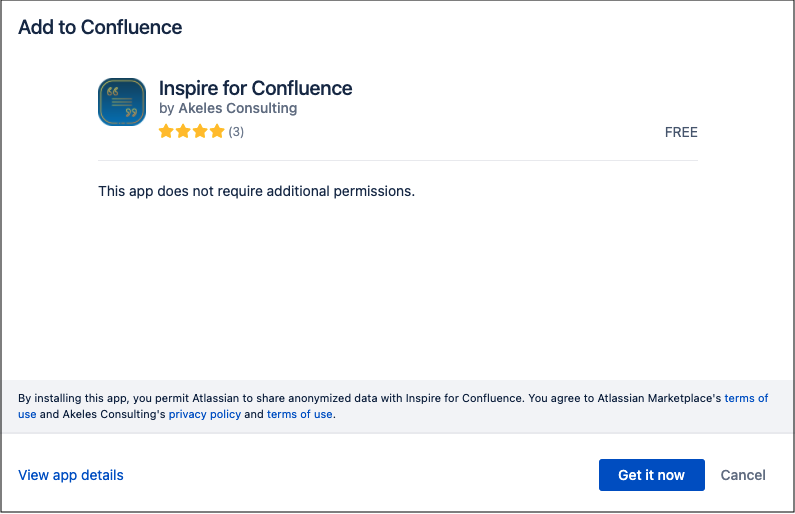Click the second yellow rating star
This screenshot has width=795, height=514.
tap(183, 132)
